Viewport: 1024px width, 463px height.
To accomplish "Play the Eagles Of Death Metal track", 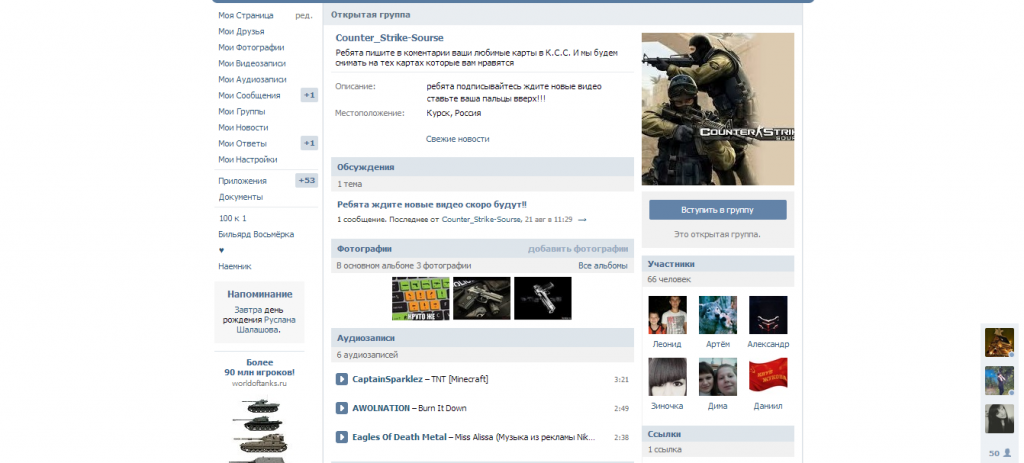I will (341, 437).
